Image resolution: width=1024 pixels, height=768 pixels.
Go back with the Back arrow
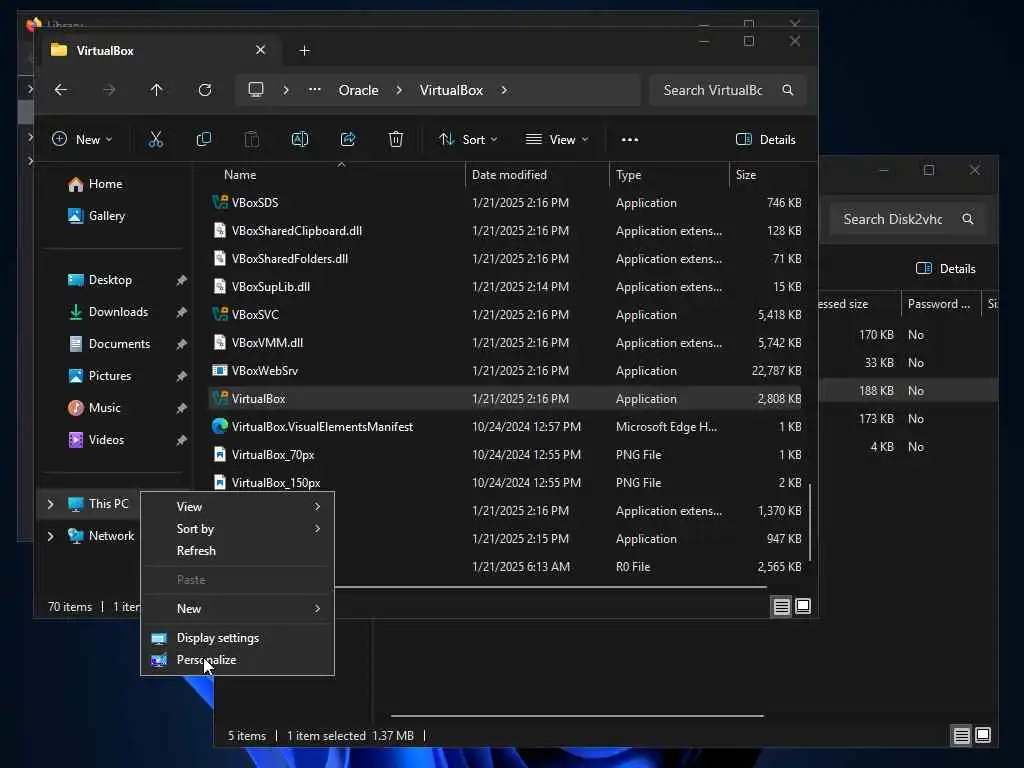[61, 90]
